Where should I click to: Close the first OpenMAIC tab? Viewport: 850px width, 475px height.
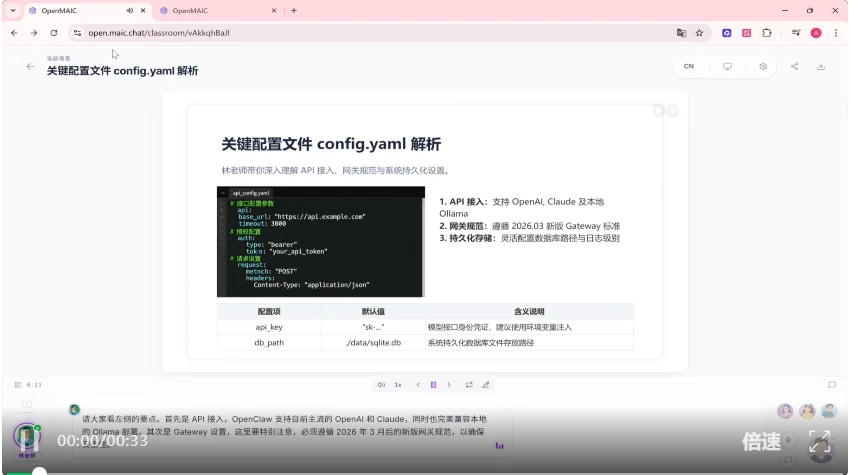click(143, 10)
